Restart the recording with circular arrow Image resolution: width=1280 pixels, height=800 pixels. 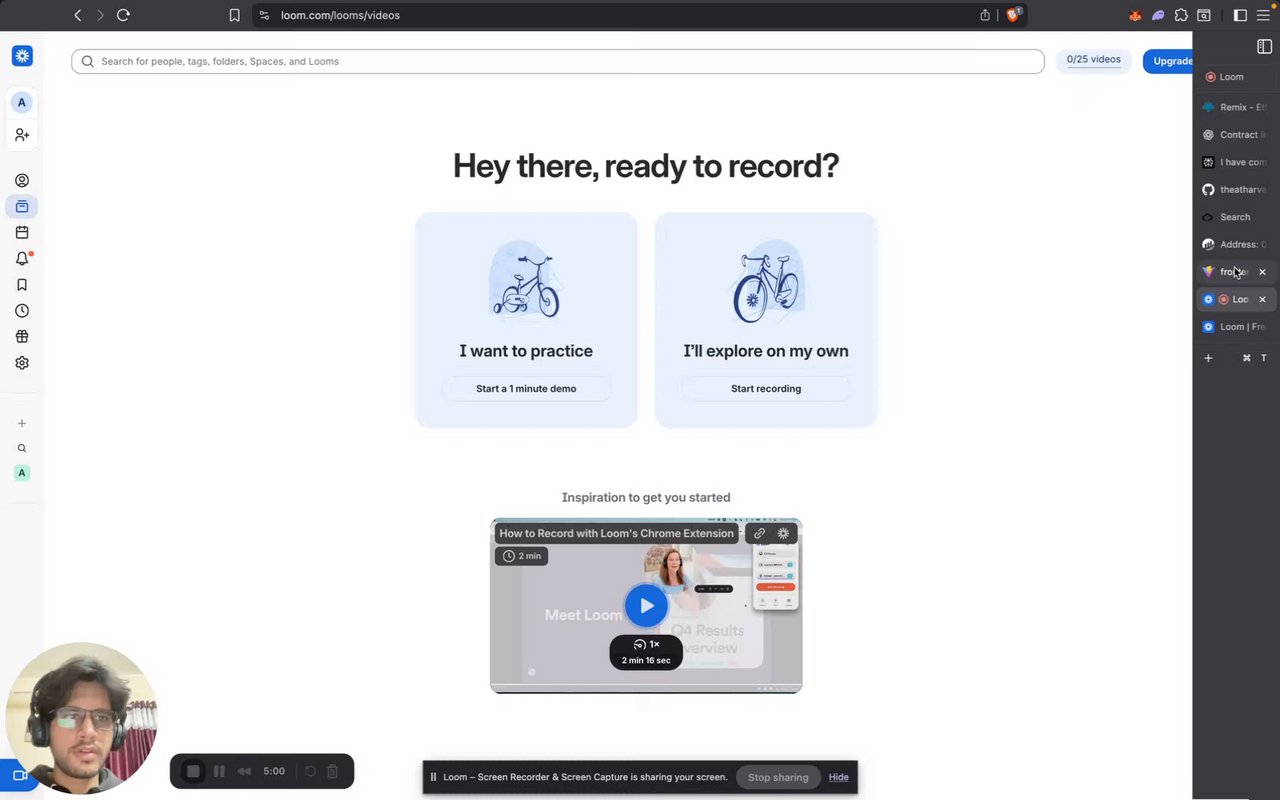point(310,771)
